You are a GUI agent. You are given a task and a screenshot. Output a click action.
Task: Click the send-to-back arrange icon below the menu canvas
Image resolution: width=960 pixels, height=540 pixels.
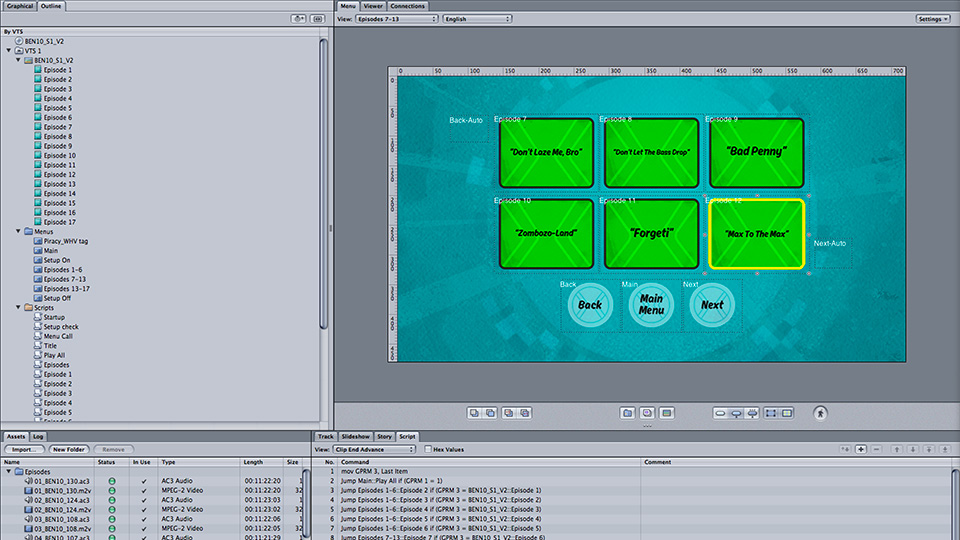(525, 413)
